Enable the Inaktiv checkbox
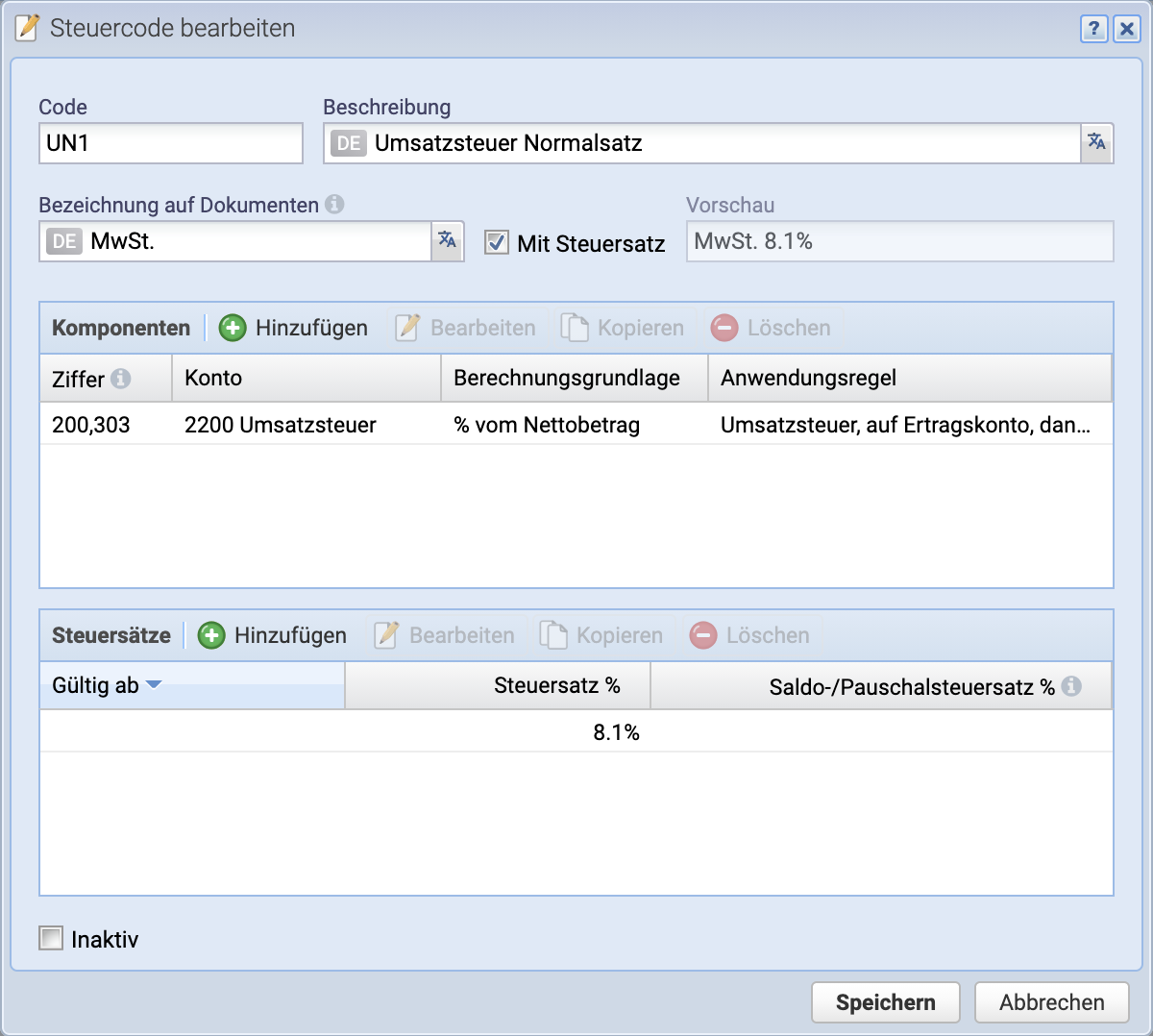1153x1036 pixels. tap(50, 938)
